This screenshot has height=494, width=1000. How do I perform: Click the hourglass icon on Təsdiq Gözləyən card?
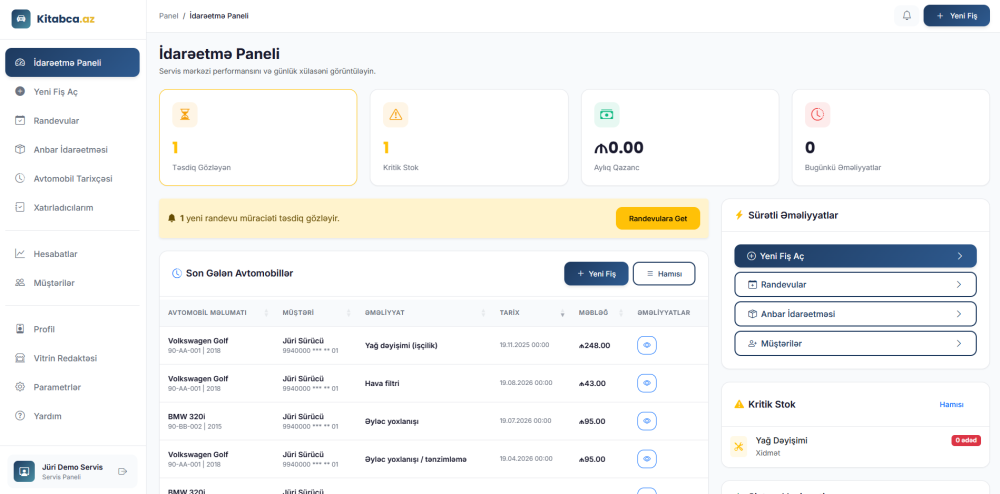[185, 115]
